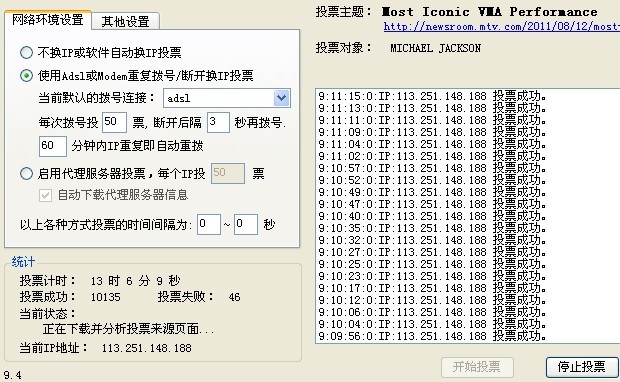The image size is (620, 382).
Task: Click the maximum vote interval field
Action: pyautogui.click(x=246, y=225)
